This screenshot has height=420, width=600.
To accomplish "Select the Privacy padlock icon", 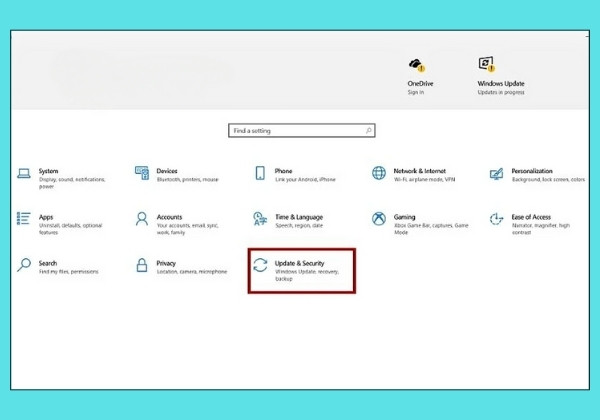I will (142, 265).
